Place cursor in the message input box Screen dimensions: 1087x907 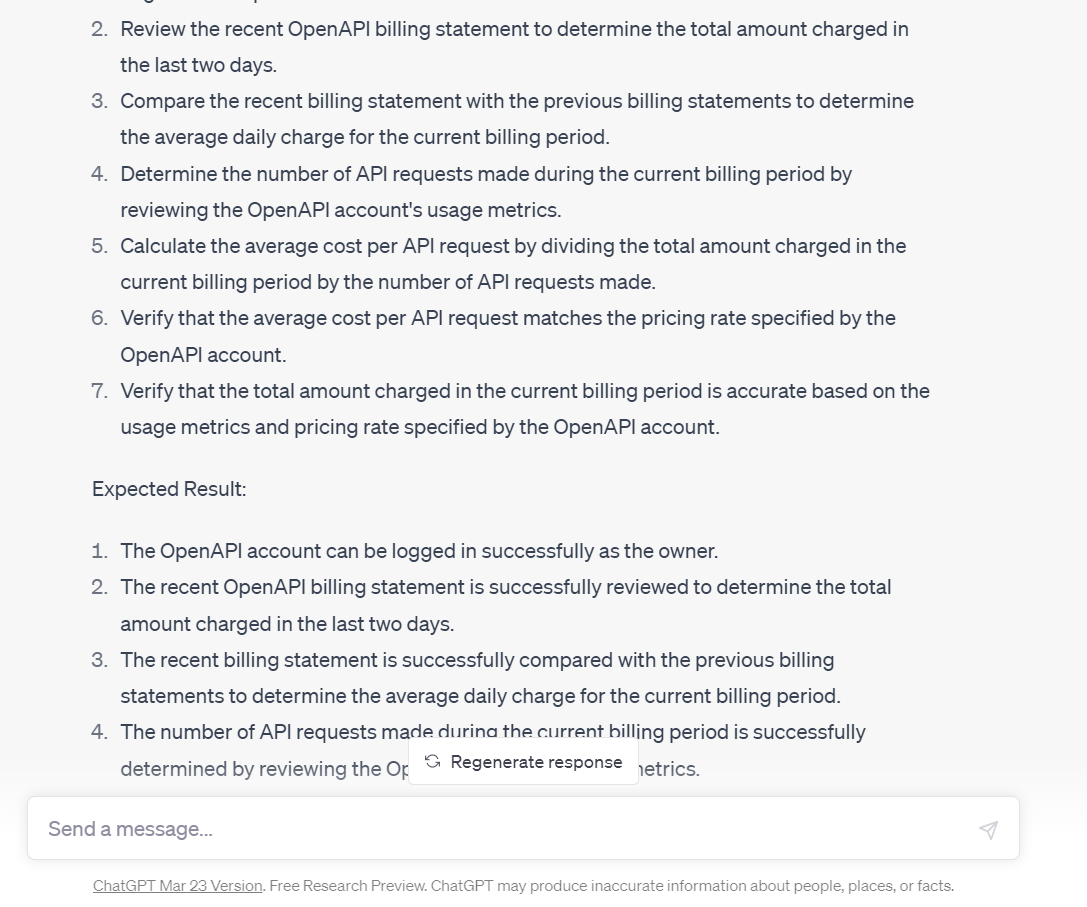(400, 828)
